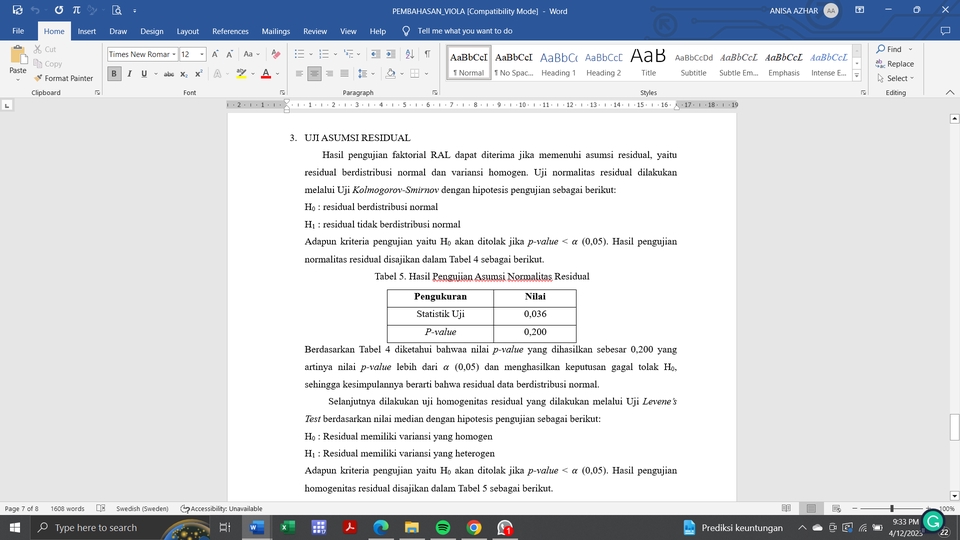Align text left

(x=299, y=74)
